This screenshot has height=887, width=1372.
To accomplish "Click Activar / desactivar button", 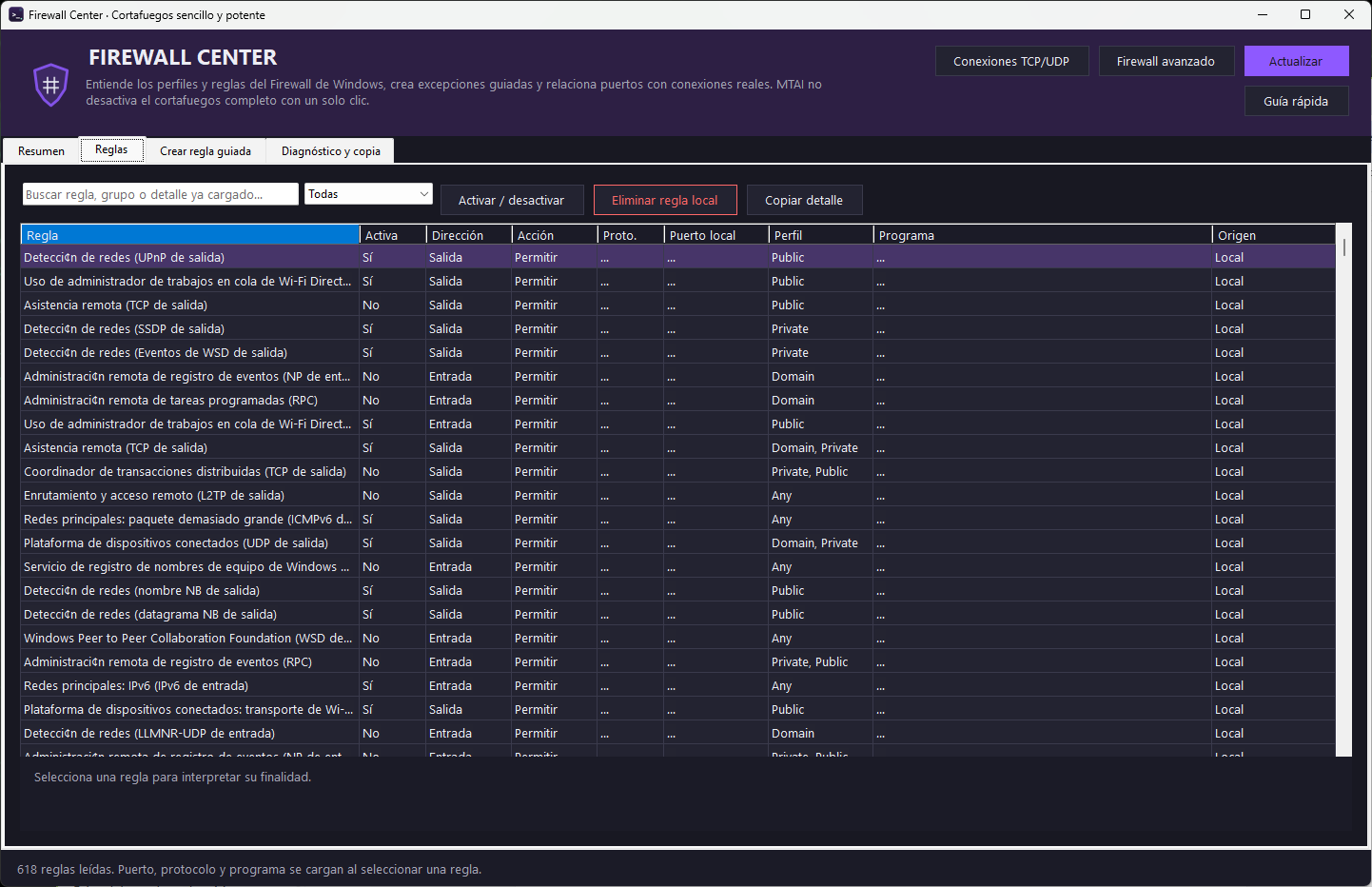I will [511, 200].
